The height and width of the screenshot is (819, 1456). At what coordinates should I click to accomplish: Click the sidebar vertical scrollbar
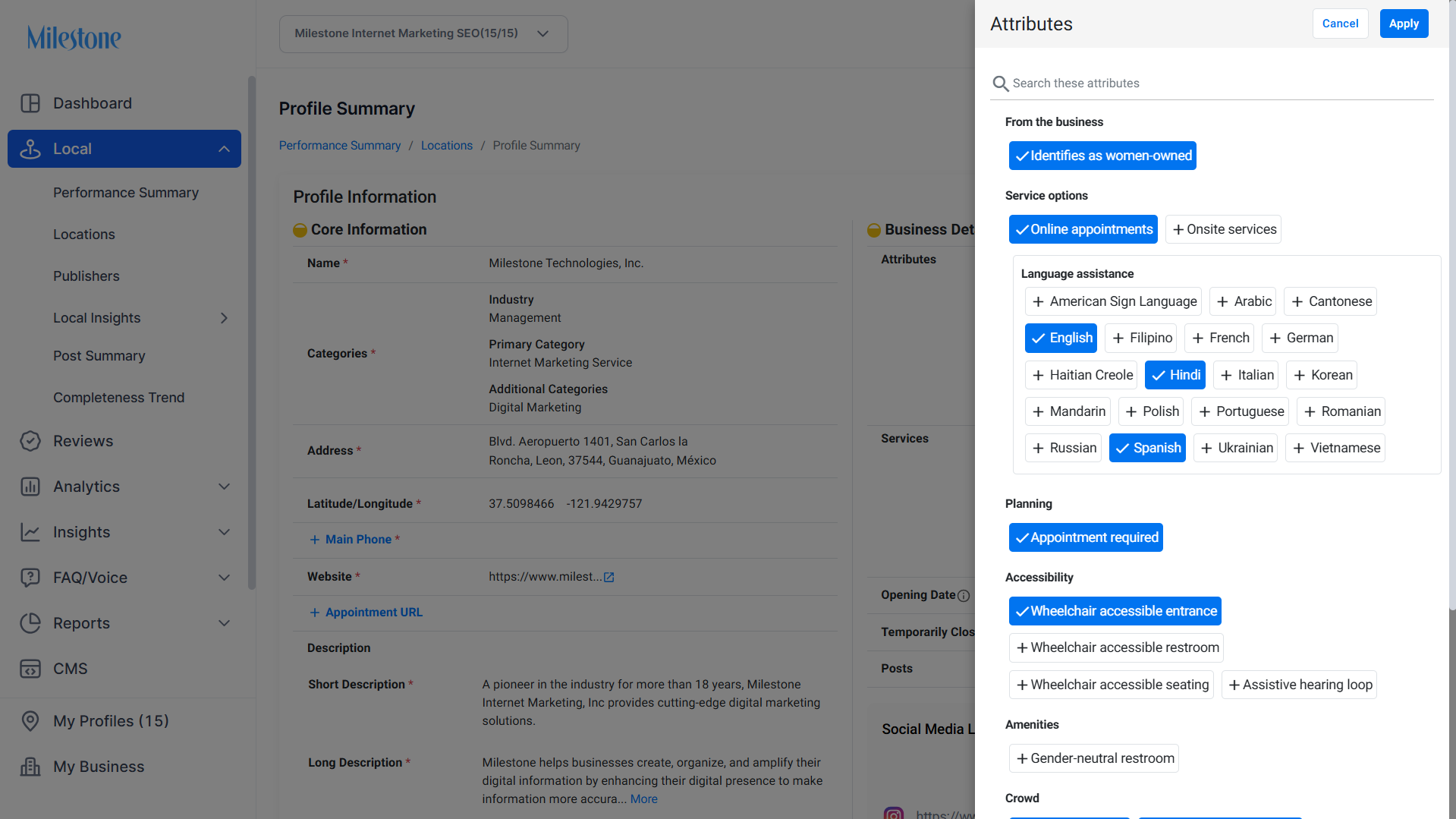[x=252, y=332]
